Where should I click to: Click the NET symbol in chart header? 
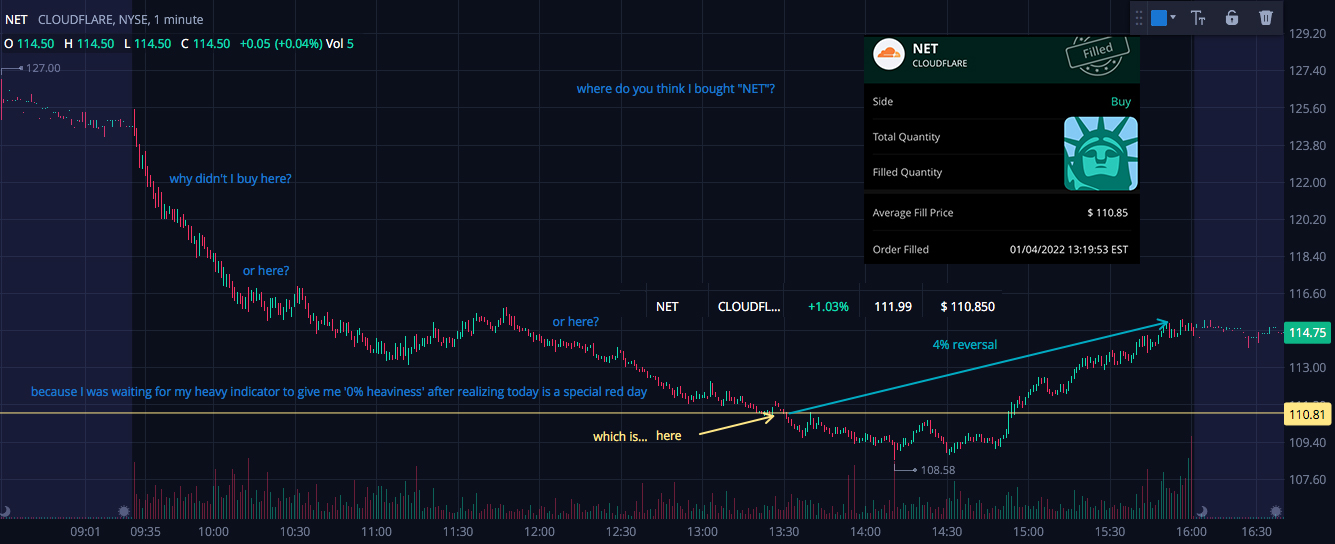16,19
